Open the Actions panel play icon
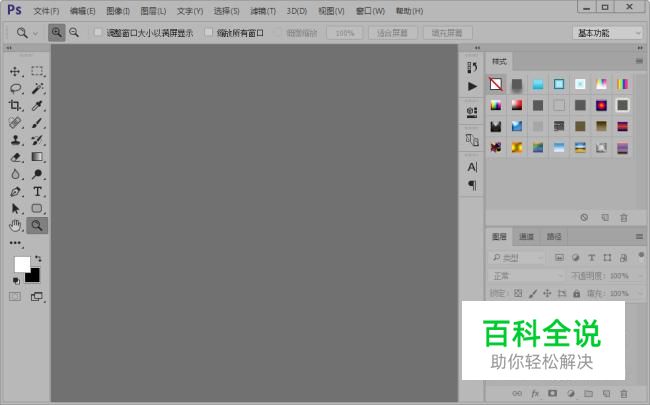The height and width of the screenshot is (405, 650). click(x=472, y=86)
